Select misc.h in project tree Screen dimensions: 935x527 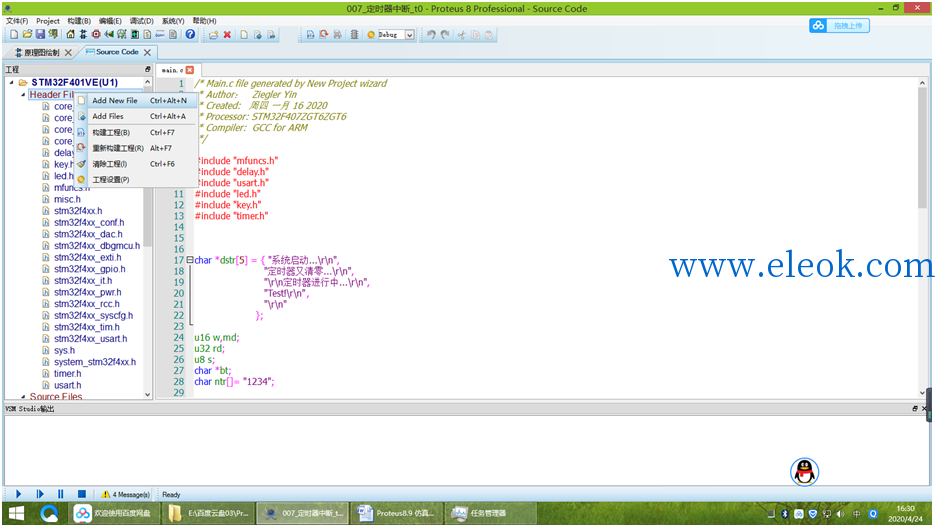(x=67, y=199)
